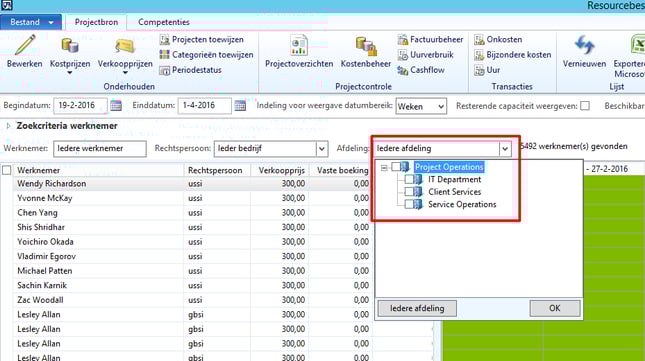Check the Client Services checkbox
Viewport: 645px width, 361px height.
pos(409,192)
